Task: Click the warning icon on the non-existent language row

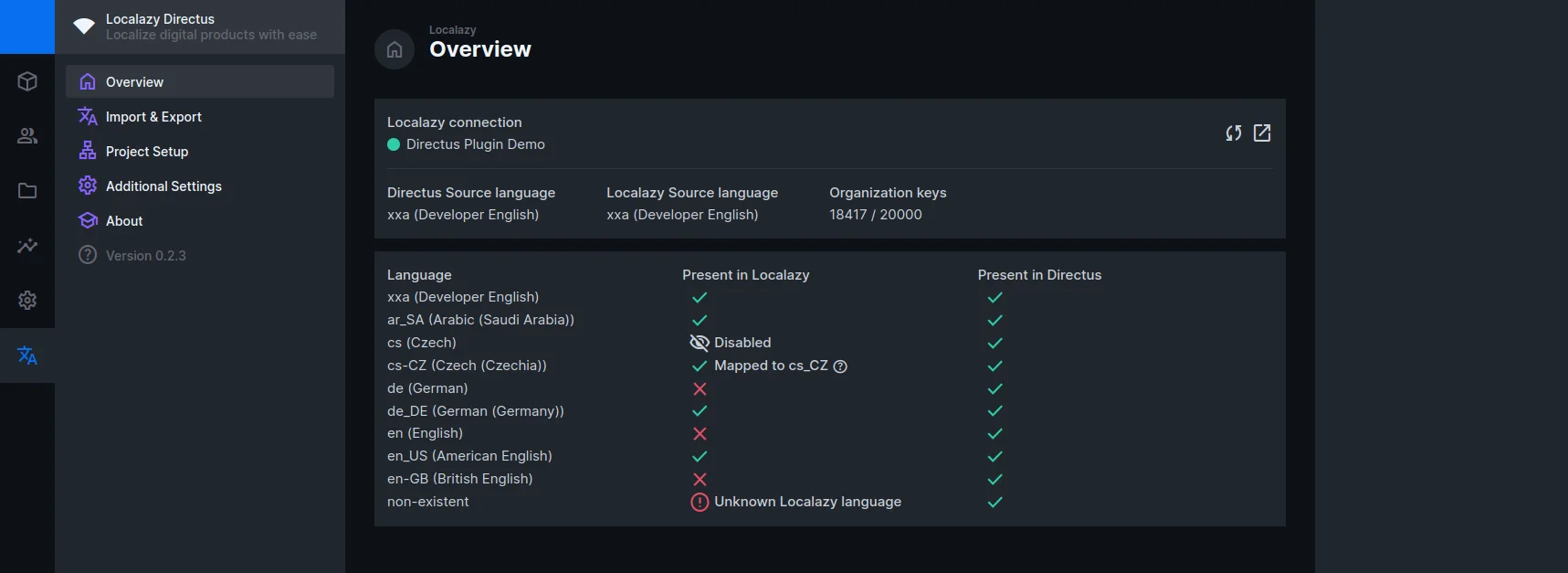Action: pyautogui.click(x=700, y=502)
